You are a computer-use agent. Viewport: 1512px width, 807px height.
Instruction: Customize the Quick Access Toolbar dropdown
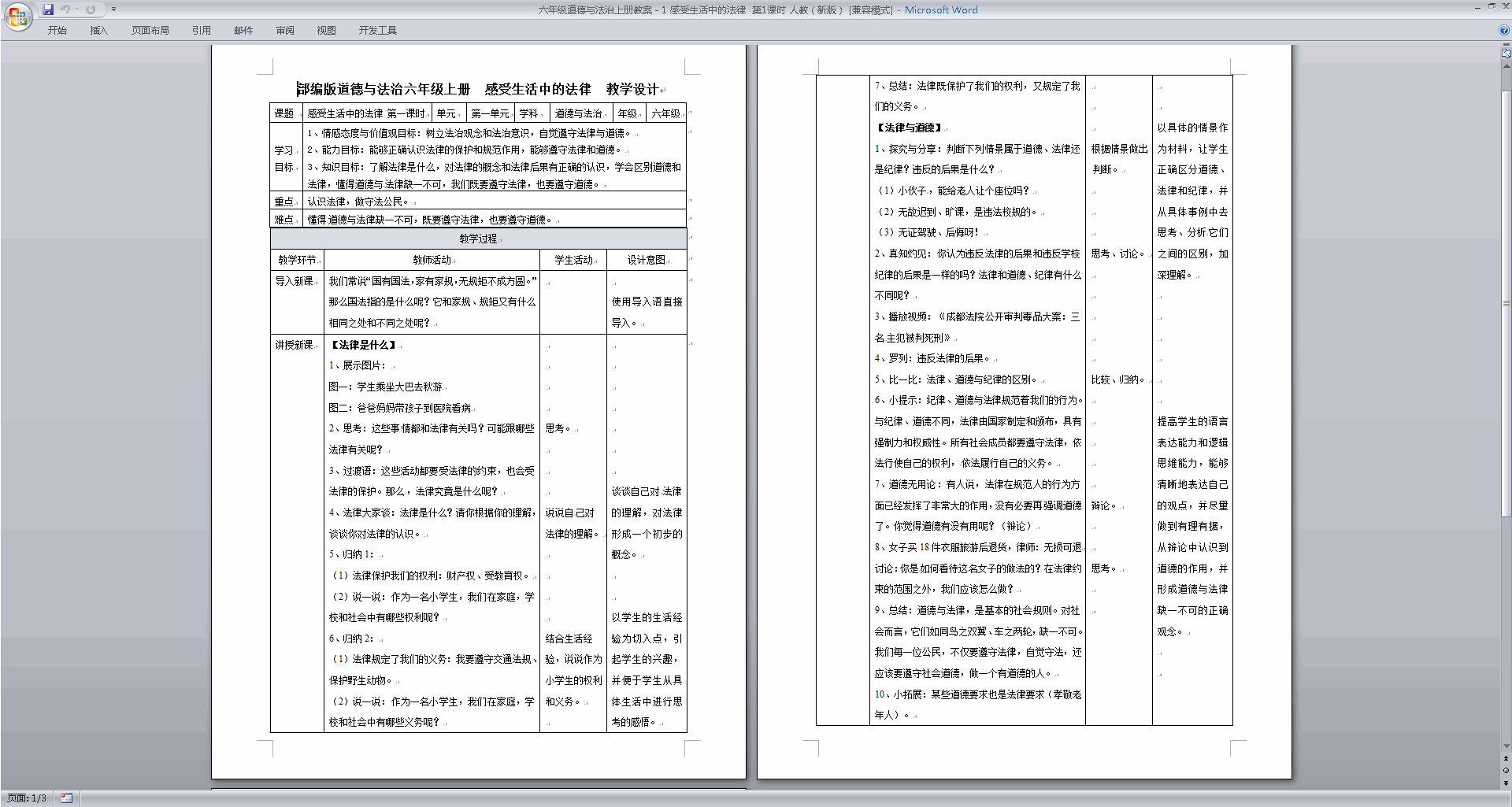pos(113,9)
